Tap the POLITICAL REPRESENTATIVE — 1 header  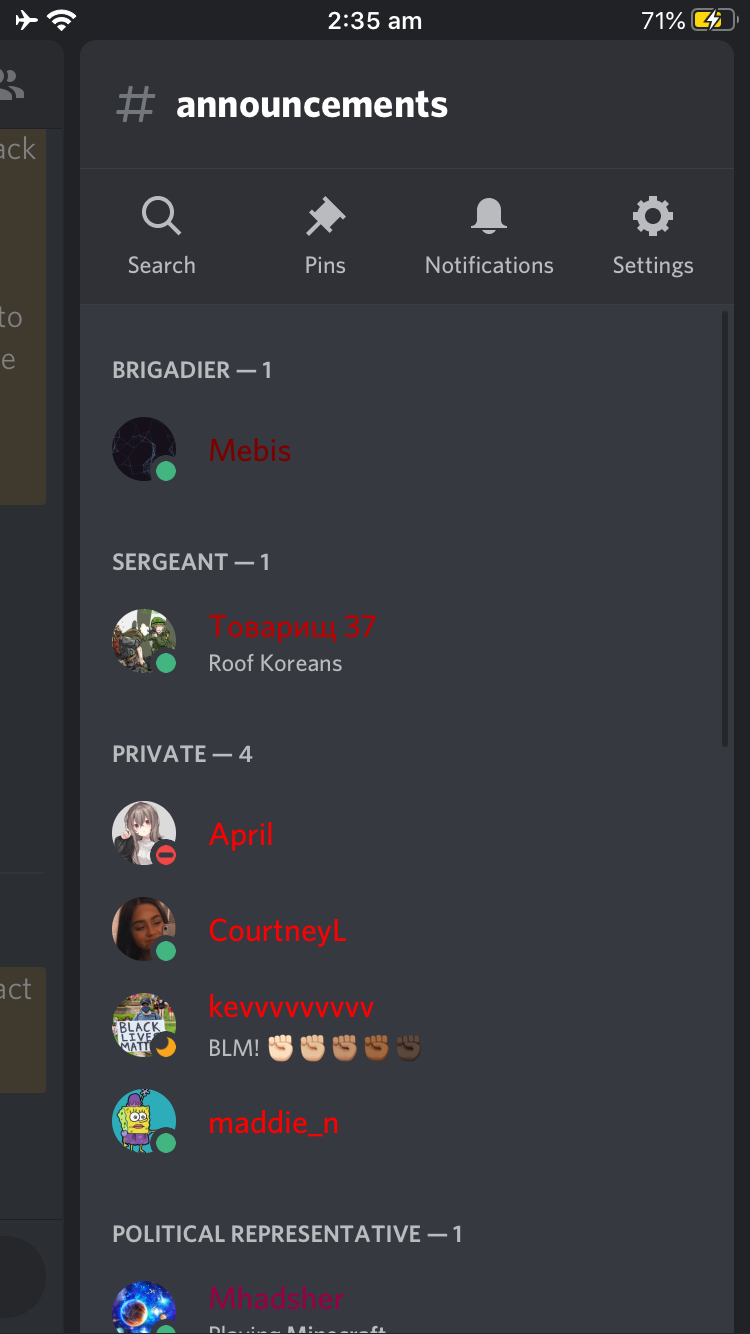point(287,1234)
